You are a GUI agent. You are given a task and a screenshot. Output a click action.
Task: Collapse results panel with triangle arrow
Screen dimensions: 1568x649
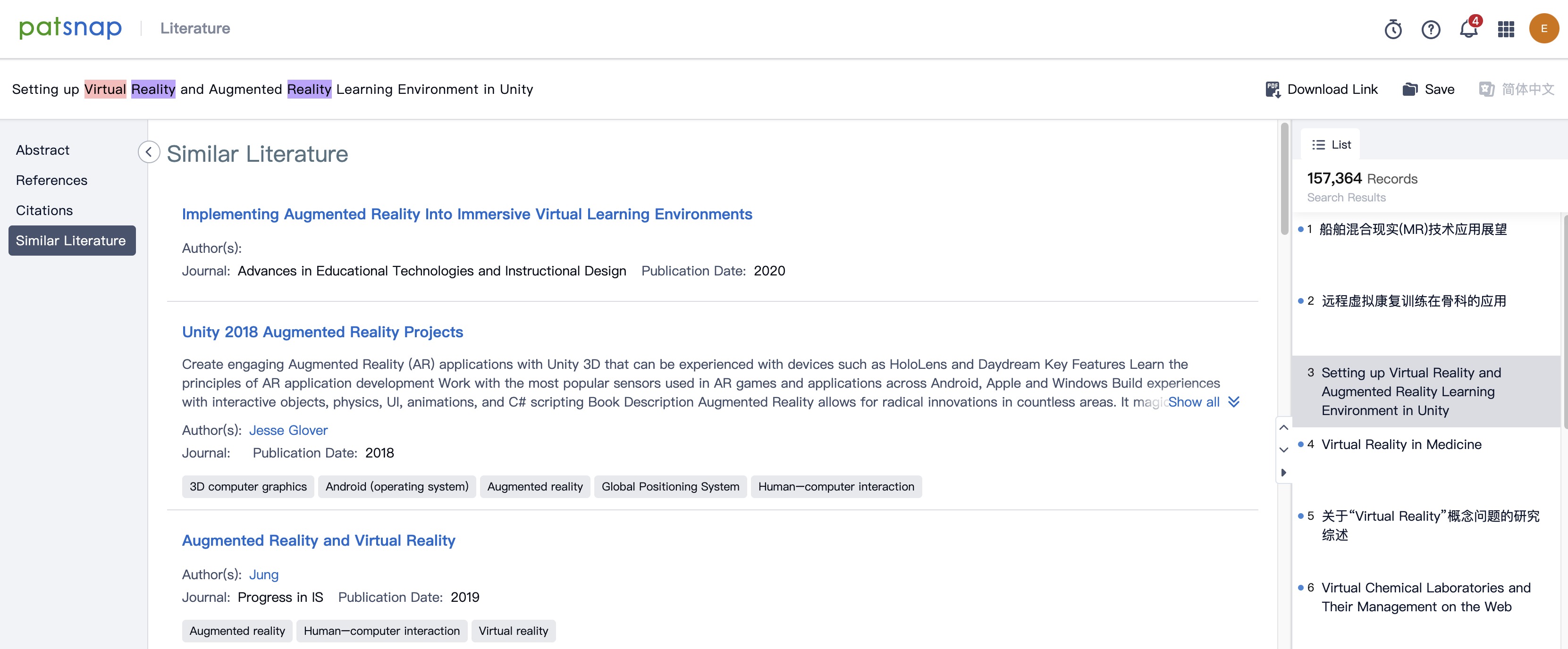tap(1284, 473)
